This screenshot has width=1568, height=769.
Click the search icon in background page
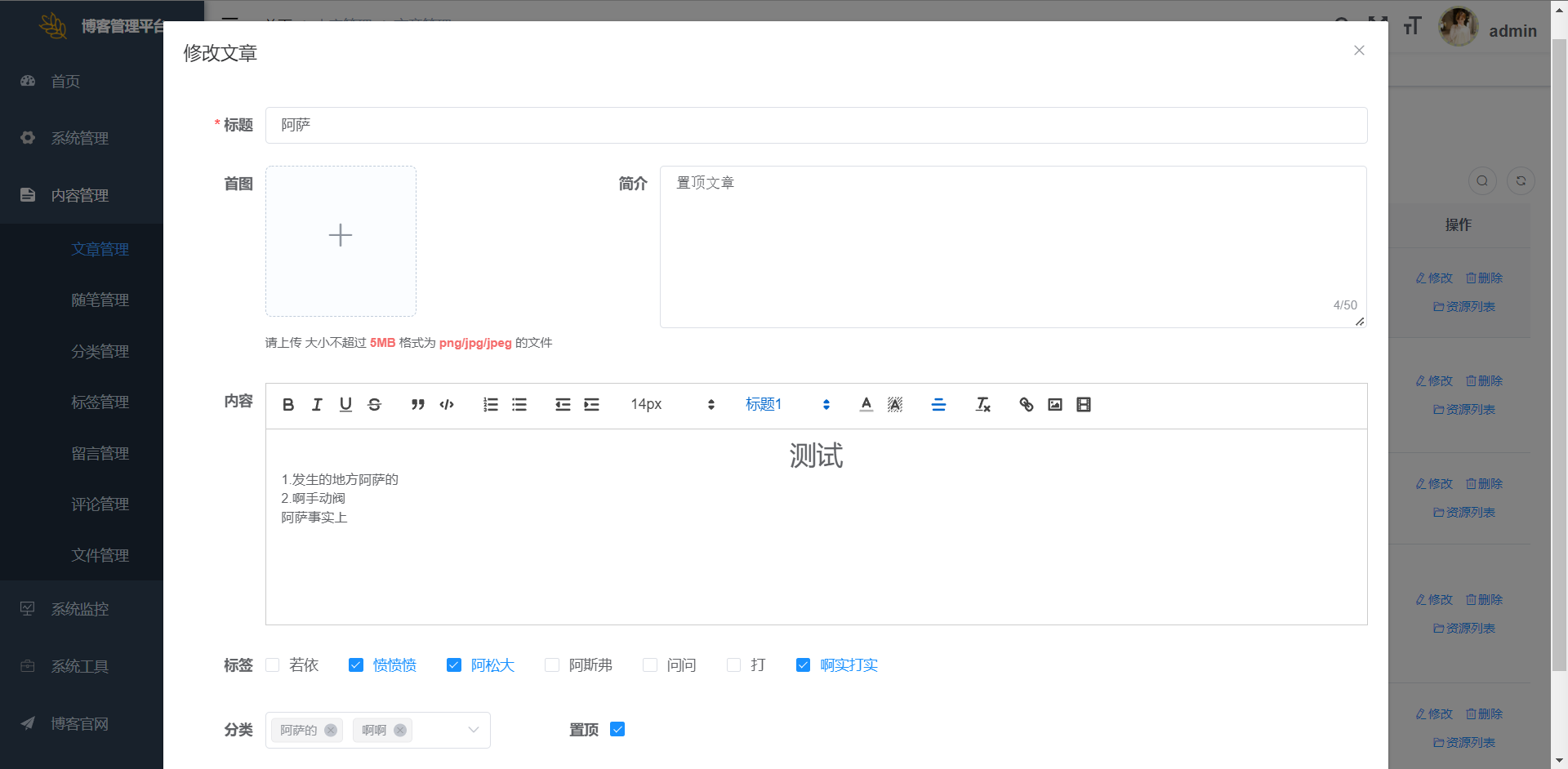pyautogui.click(x=1482, y=180)
